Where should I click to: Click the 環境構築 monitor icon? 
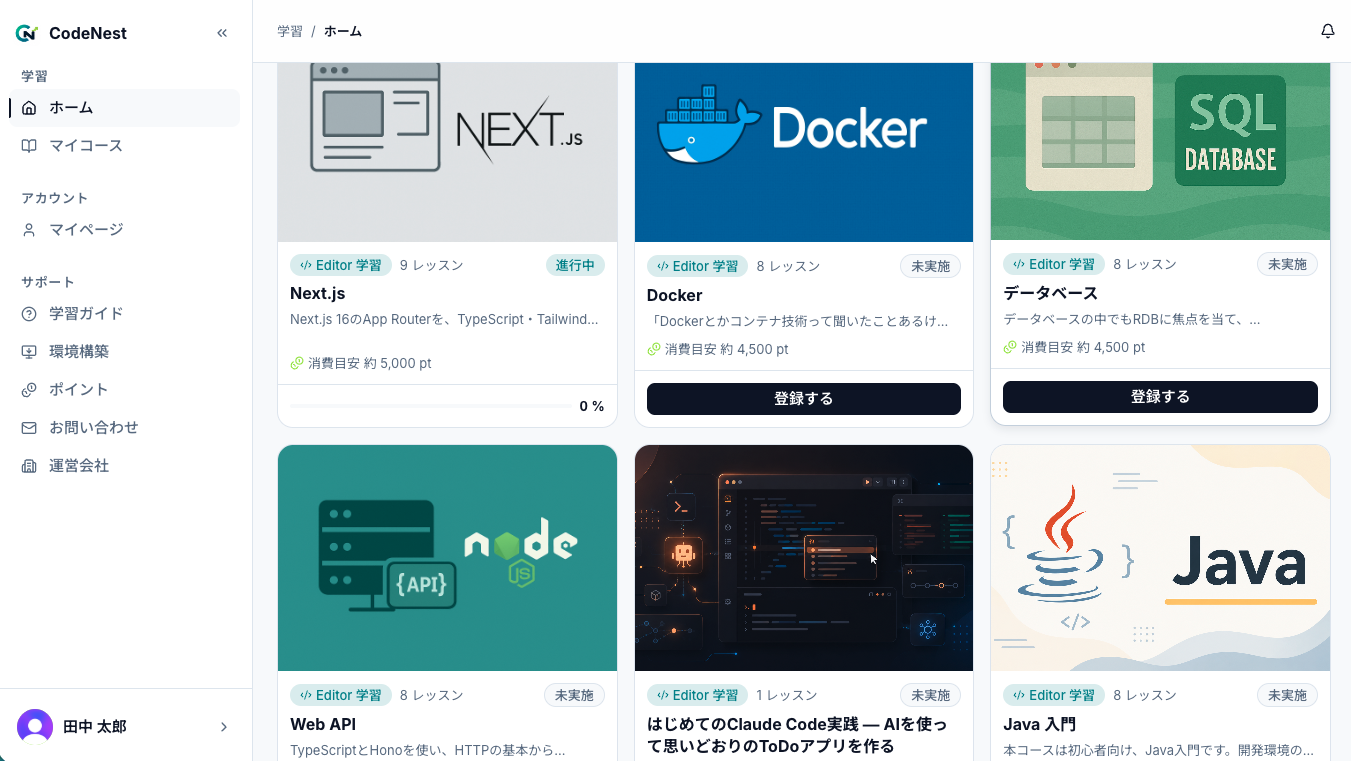pos(29,352)
